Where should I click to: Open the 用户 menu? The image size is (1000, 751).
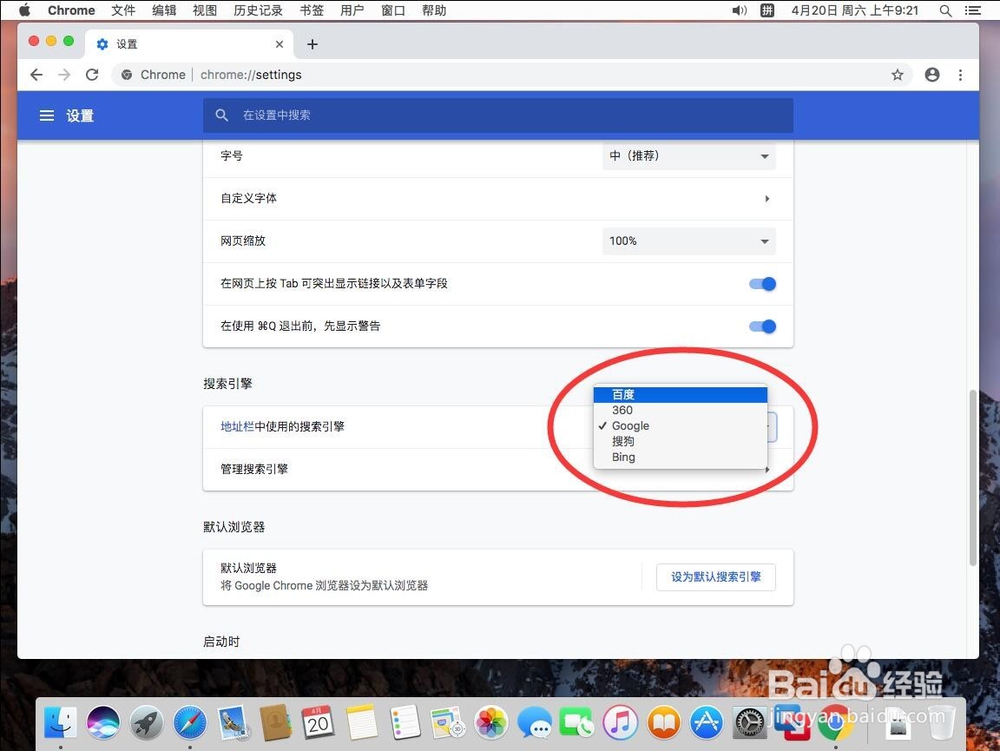(352, 10)
